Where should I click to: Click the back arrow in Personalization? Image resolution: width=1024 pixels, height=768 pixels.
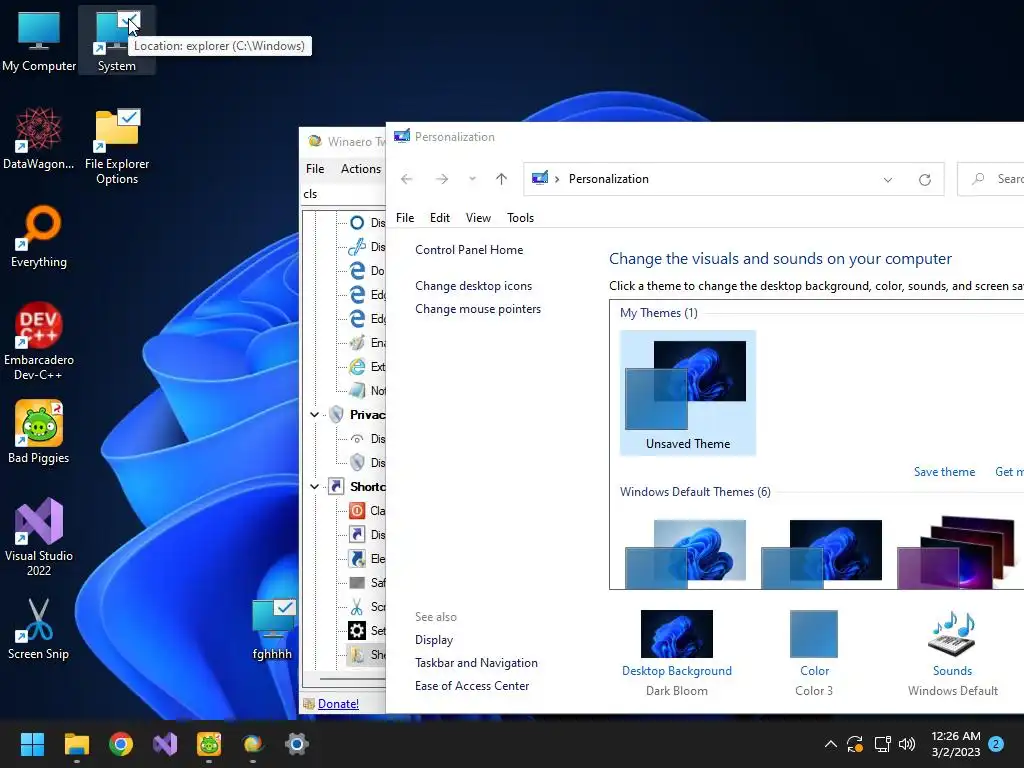click(x=406, y=179)
